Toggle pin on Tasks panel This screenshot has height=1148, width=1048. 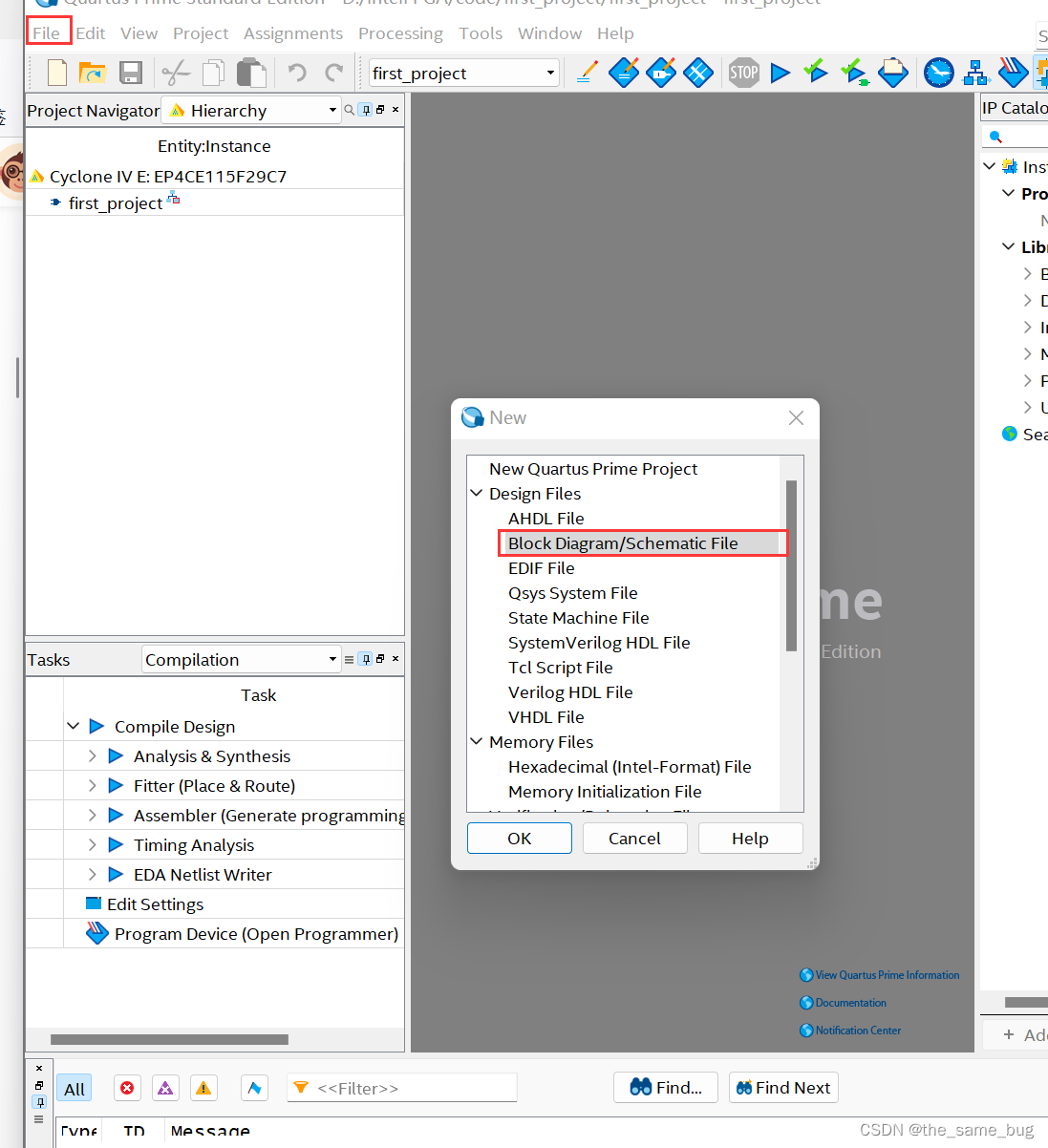pos(365,659)
